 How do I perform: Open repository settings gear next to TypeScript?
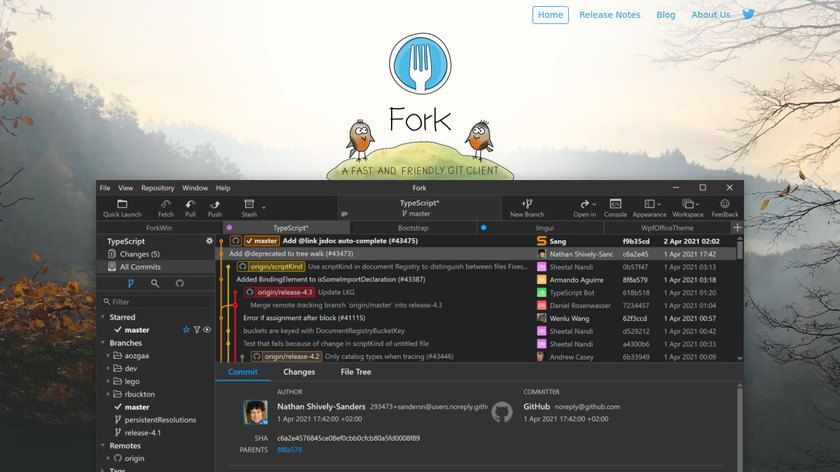tap(209, 241)
